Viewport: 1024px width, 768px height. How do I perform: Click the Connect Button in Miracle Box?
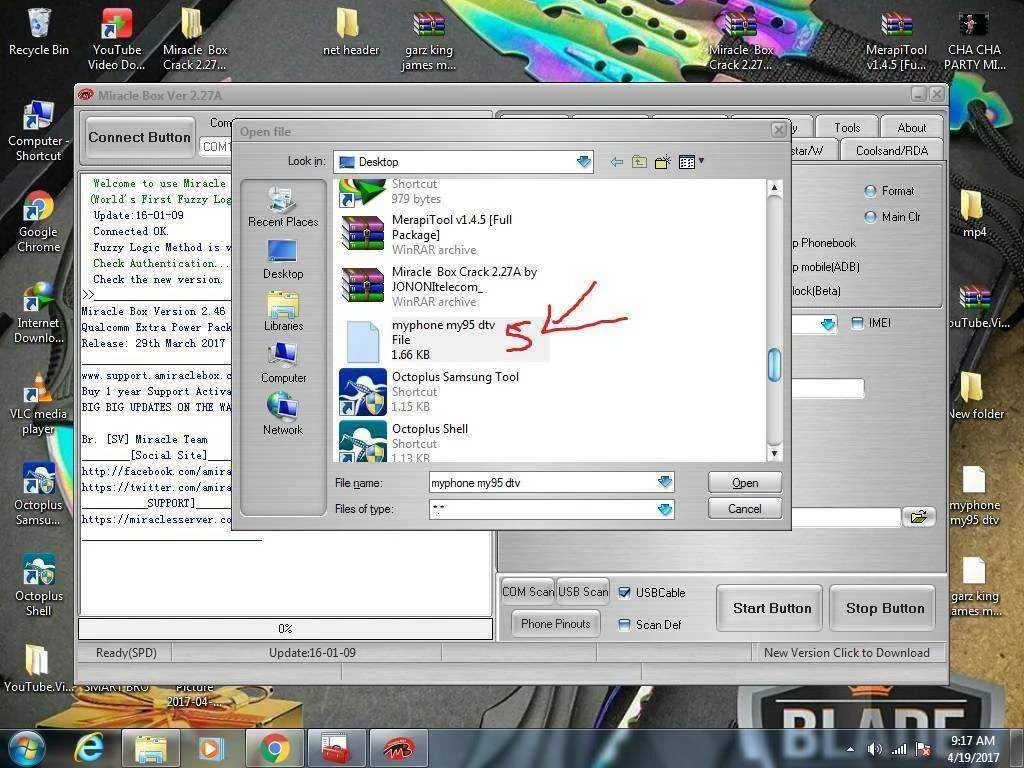(x=140, y=137)
